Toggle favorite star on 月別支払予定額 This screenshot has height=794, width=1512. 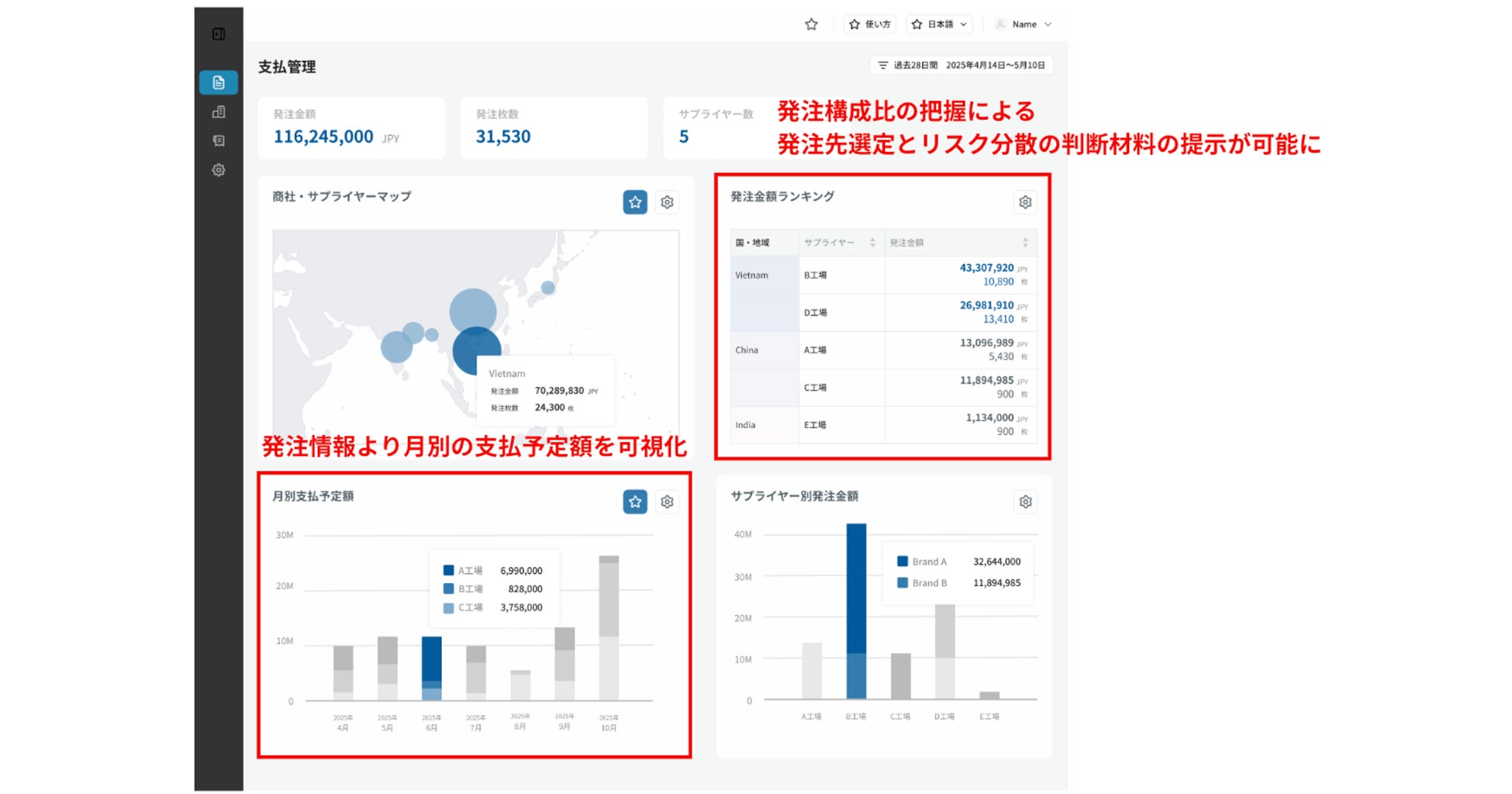[635, 502]
